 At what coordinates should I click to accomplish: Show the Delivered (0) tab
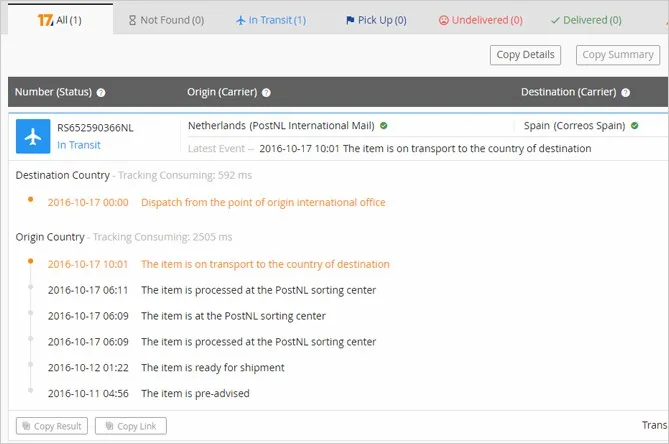(x=586, y=20)
